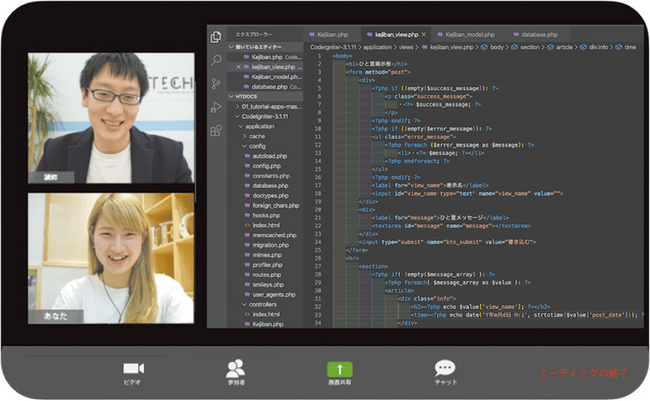Open the 参加者 participants icon
The height and width of the screenshot is (401, 650).
236,368
